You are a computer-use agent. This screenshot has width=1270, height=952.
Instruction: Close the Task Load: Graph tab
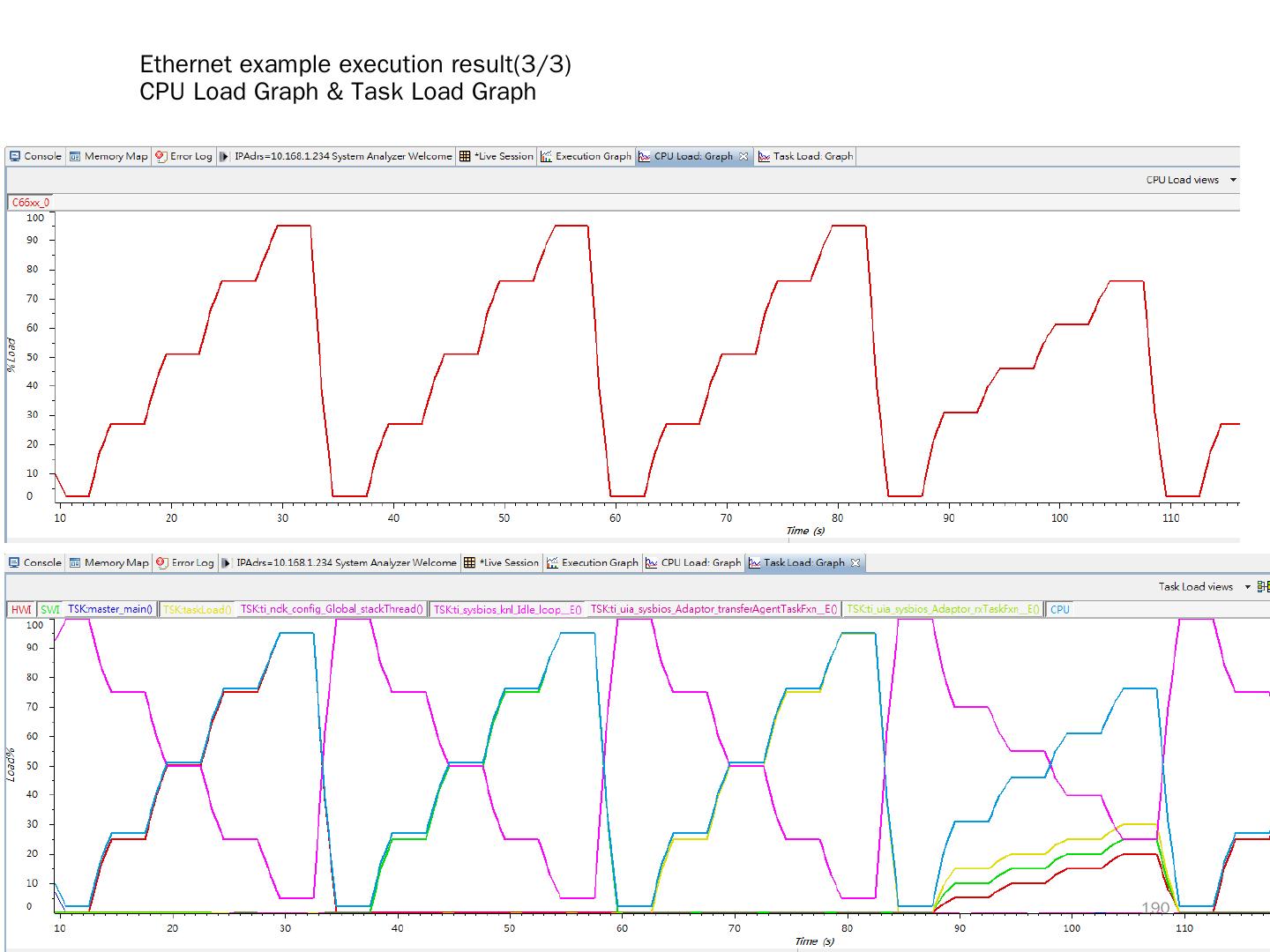click(x=855, y=562)
